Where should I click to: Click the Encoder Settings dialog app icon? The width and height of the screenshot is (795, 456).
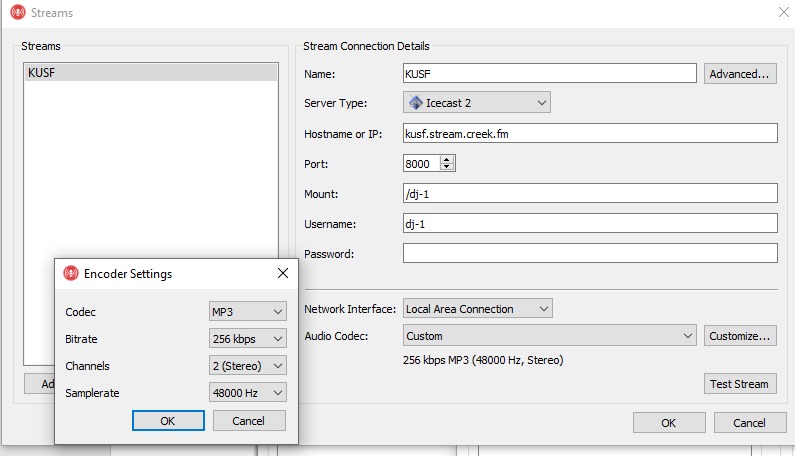click(71, 273)
